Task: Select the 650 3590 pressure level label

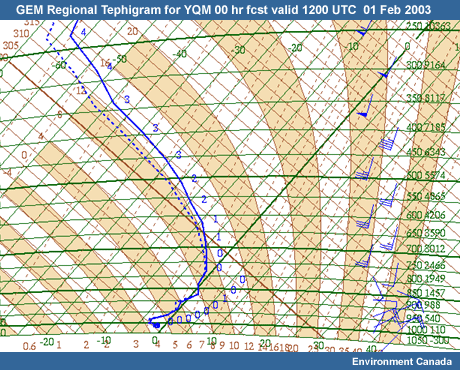Action: pos(426,232)
